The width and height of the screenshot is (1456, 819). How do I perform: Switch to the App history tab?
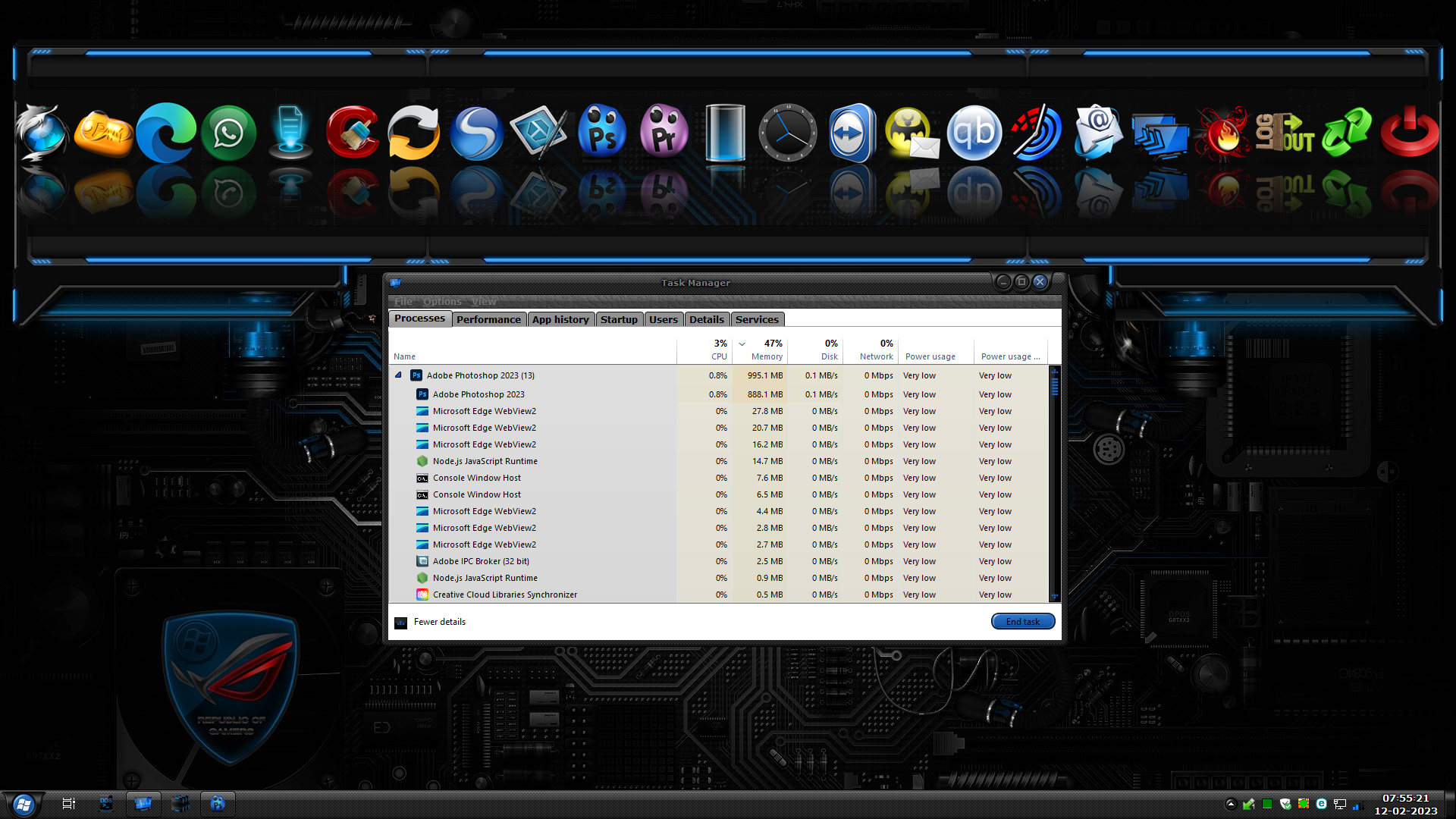(560, 319)
